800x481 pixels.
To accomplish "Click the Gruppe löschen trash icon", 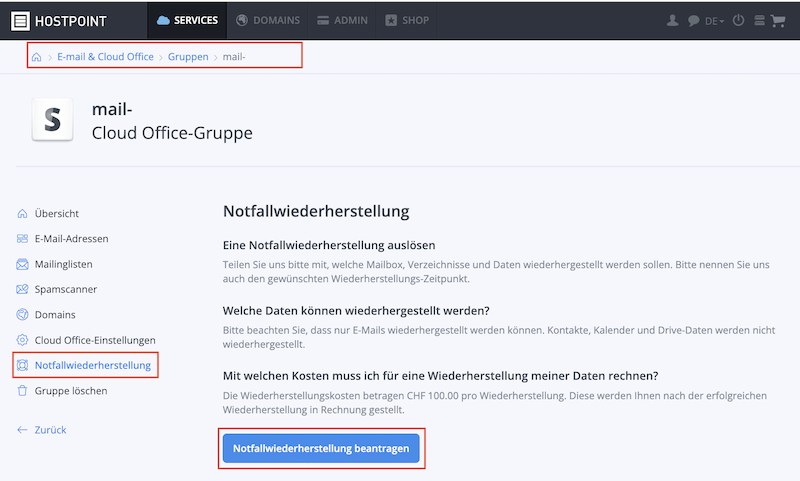I will coord(22,391).
